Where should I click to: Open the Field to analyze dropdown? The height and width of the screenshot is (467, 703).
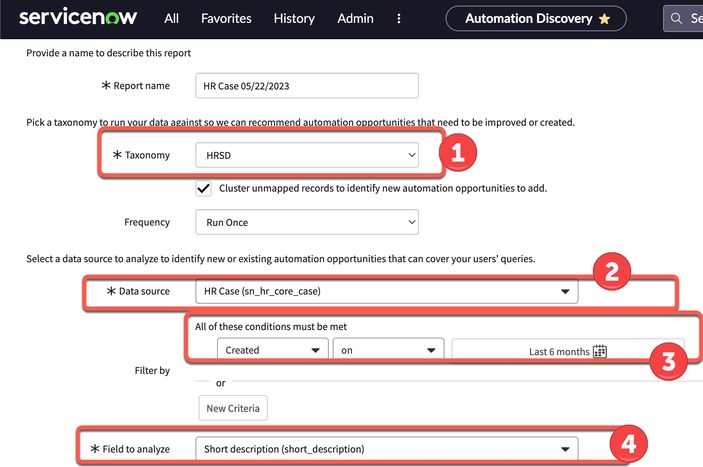(386, 449)
